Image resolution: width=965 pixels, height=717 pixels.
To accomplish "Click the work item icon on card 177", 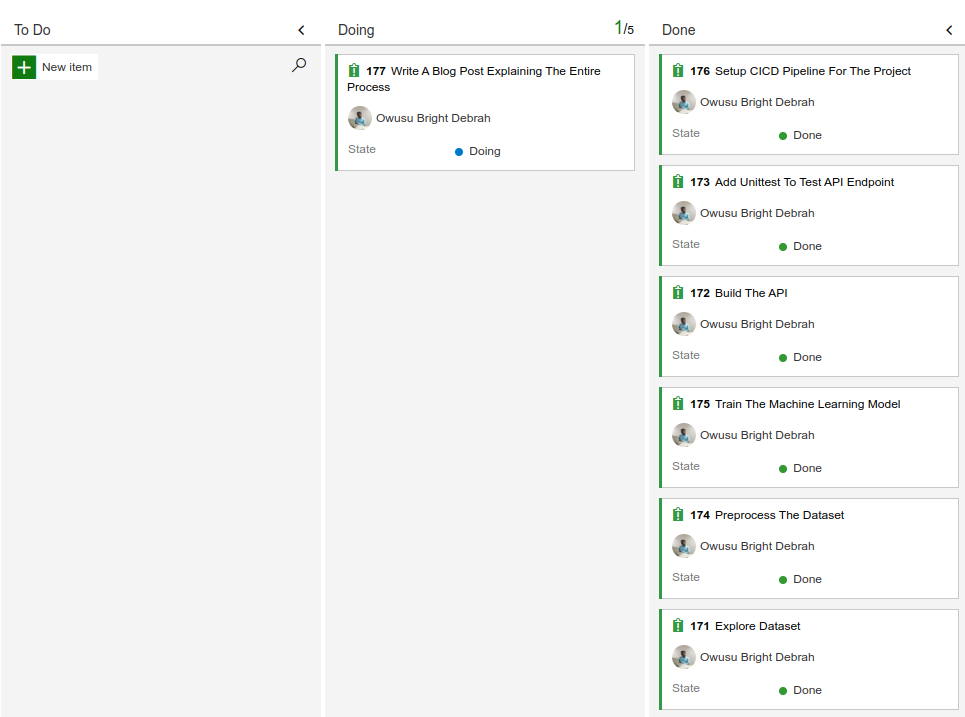I will [x=354, y=71].
